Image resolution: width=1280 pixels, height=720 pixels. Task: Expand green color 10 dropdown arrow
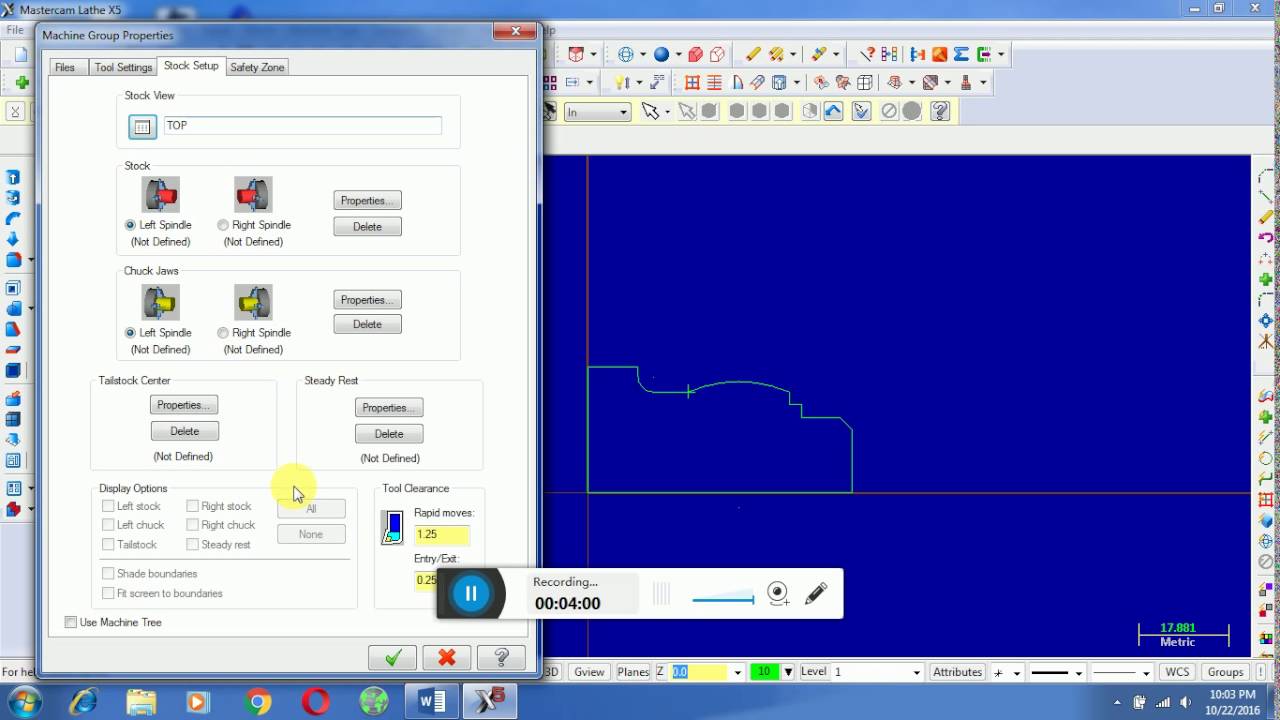(x=788, y=672)
